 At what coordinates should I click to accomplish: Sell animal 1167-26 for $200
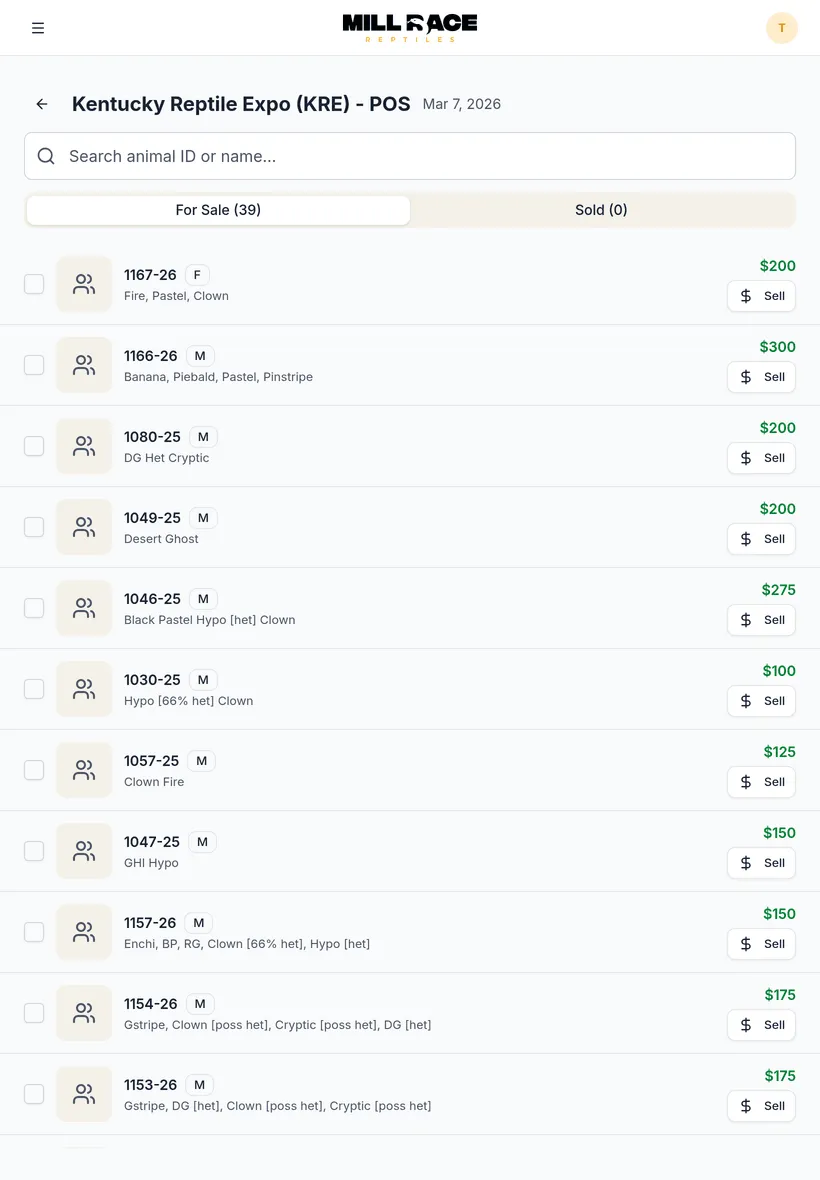(x=761, y=296)
